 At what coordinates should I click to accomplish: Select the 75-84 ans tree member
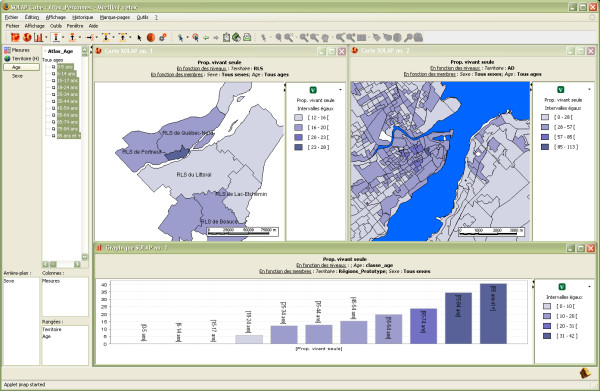point(68,129)
